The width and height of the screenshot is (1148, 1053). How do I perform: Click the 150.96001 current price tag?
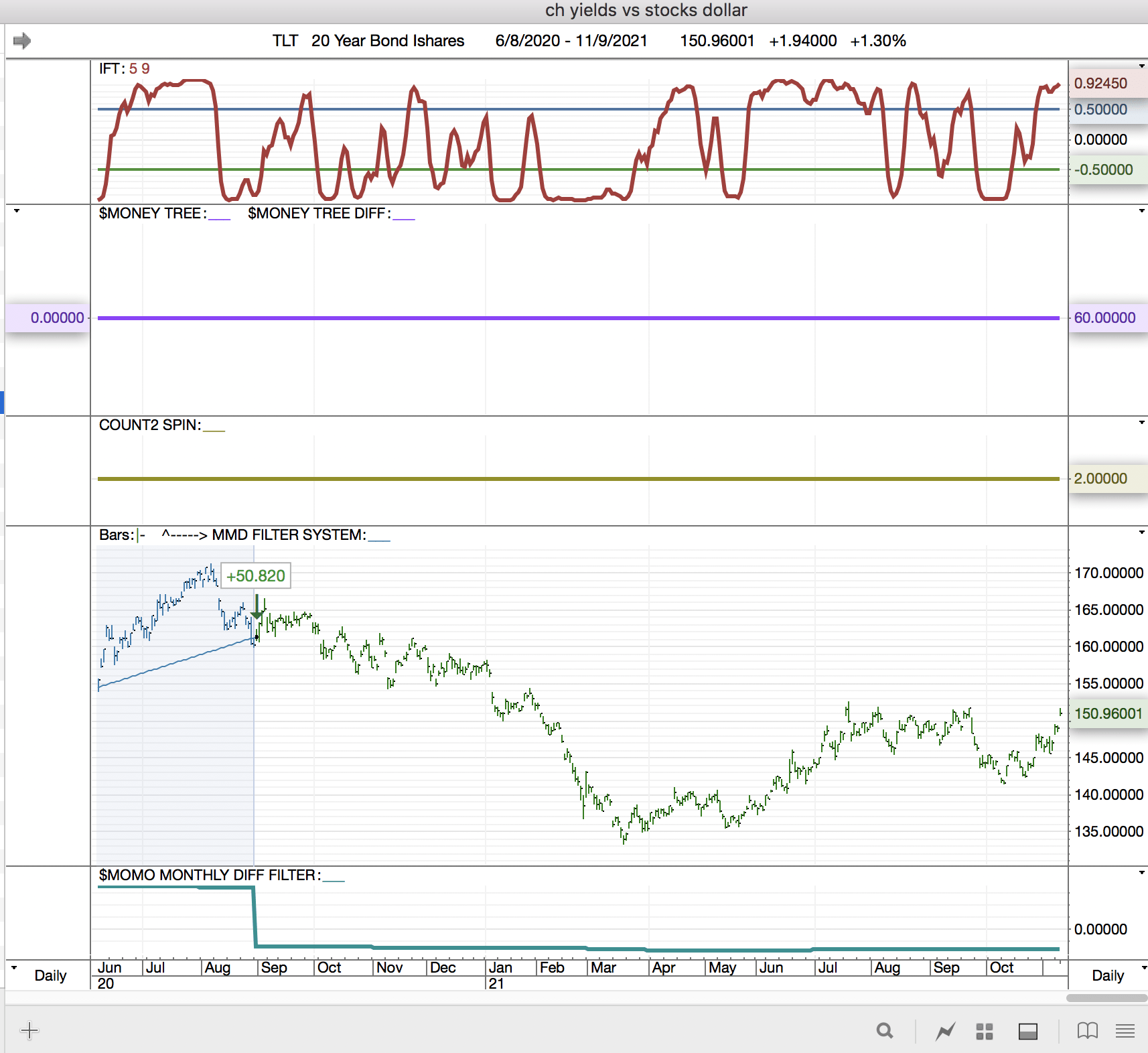pos(1108,713)
